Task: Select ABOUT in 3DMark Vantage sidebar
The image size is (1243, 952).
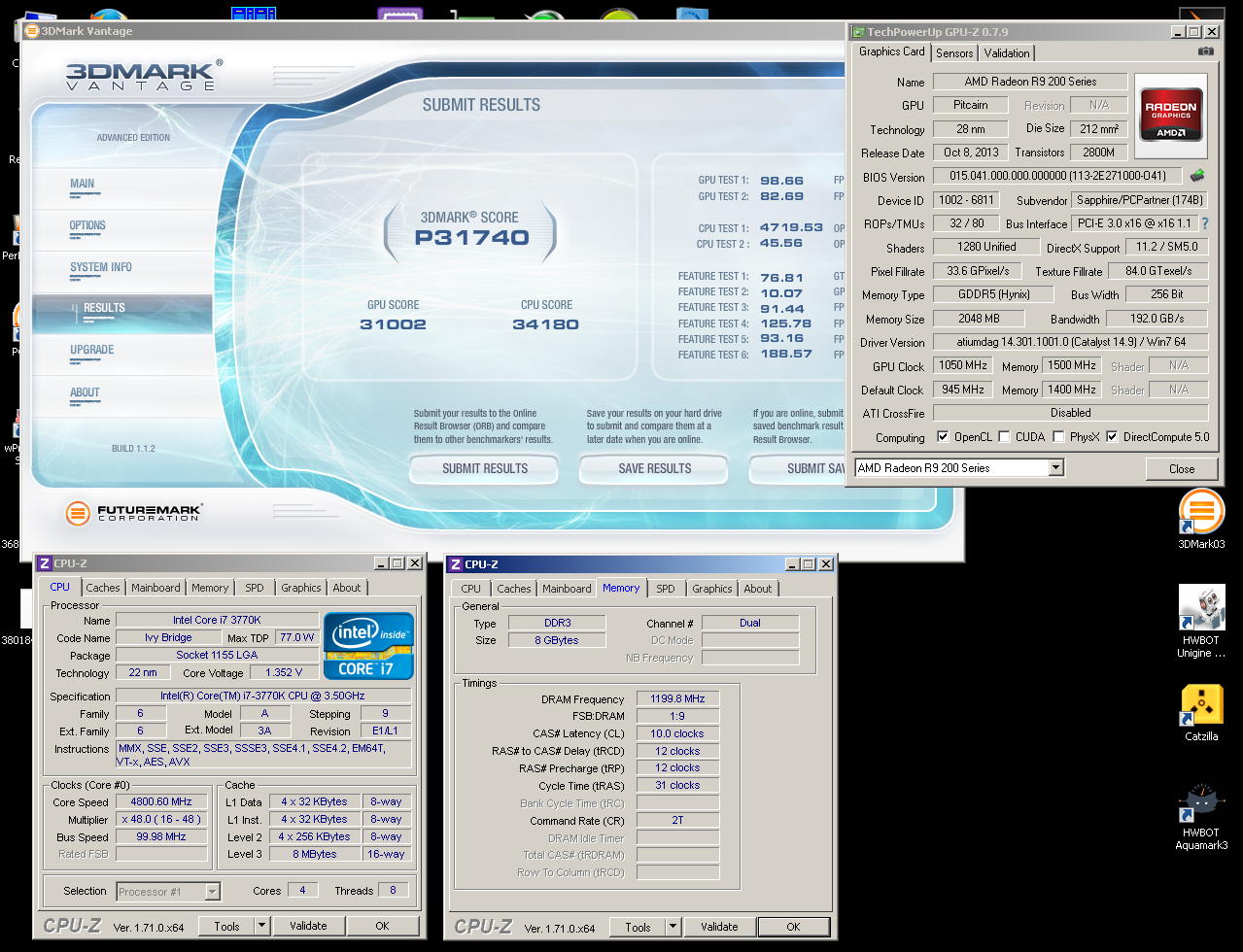Action: click(122, 396)
